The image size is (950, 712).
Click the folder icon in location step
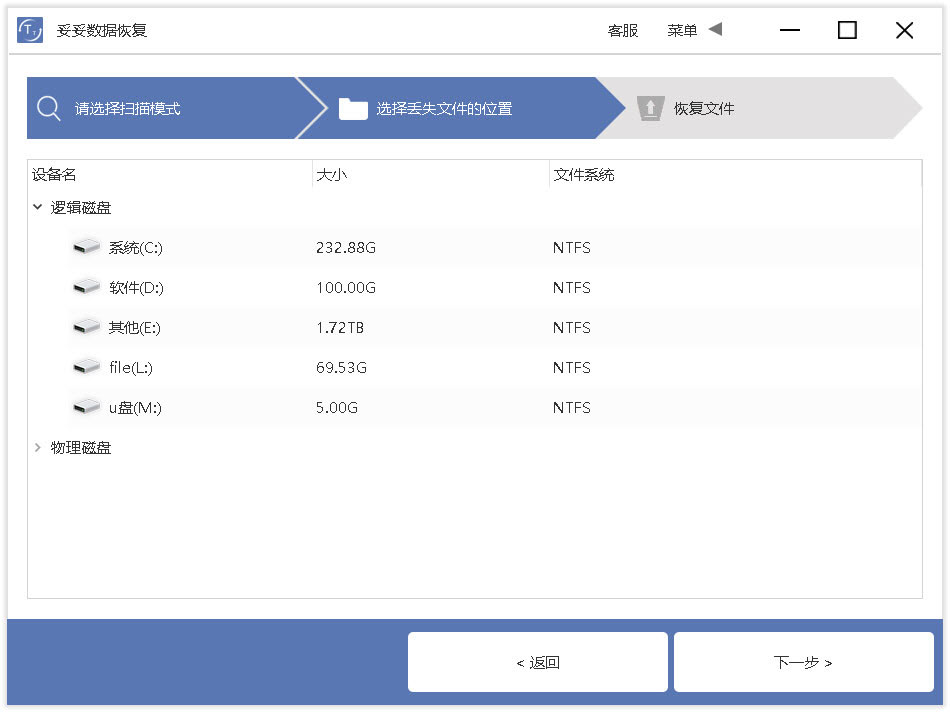pyautogui.click(x=353, y=108)
